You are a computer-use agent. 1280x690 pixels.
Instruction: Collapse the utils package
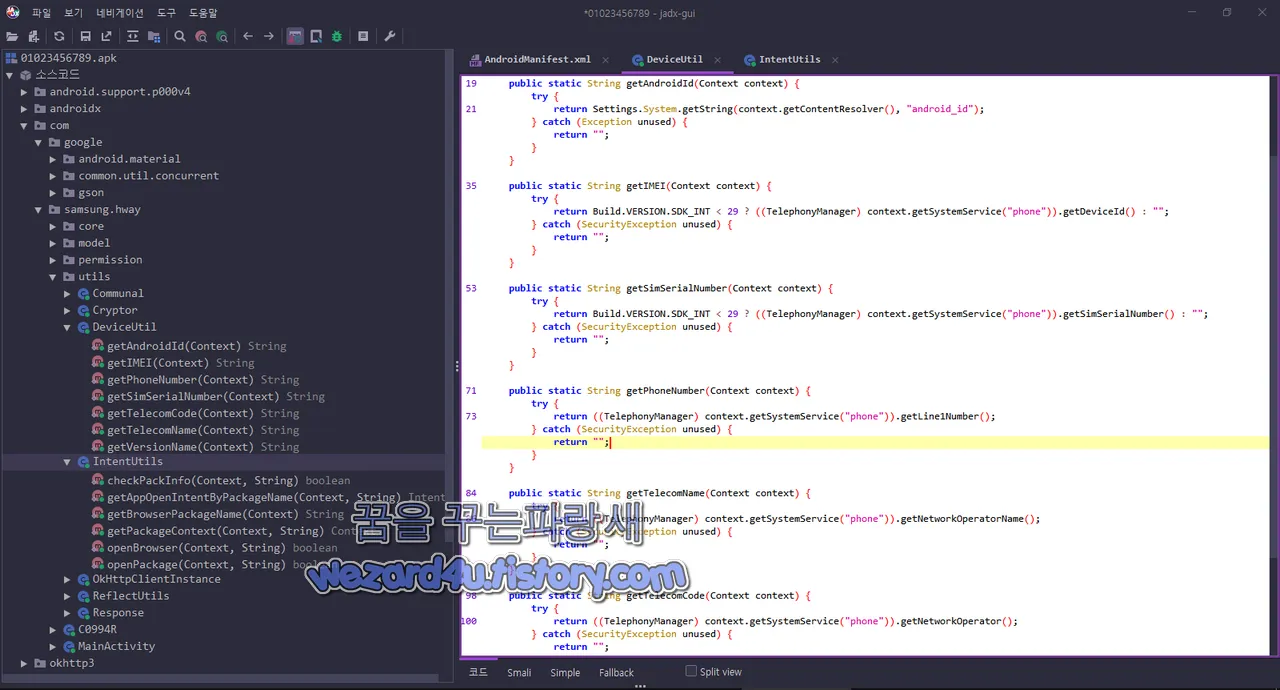click(x=54, y=277)
